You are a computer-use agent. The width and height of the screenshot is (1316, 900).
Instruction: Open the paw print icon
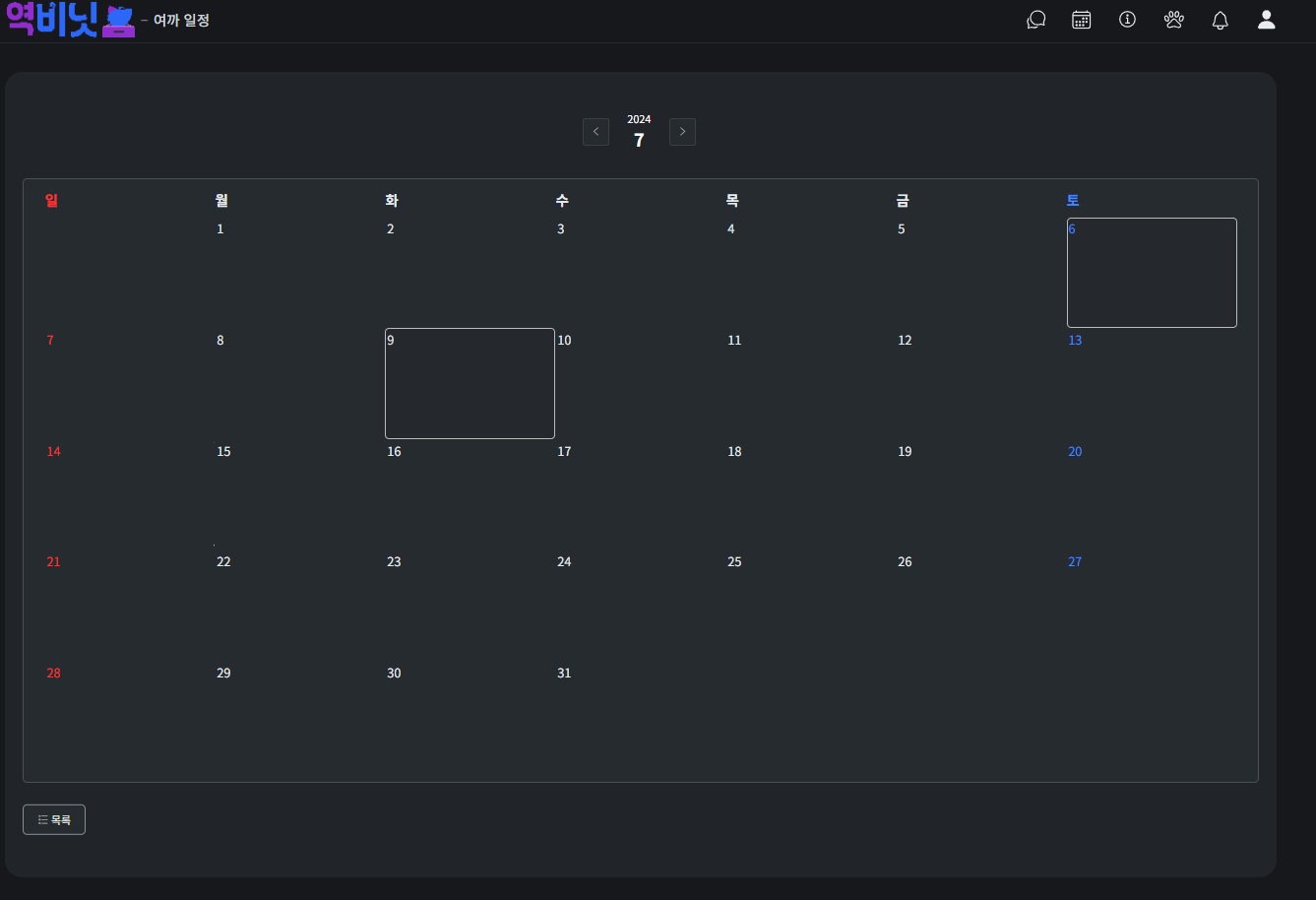[1174, 20]
